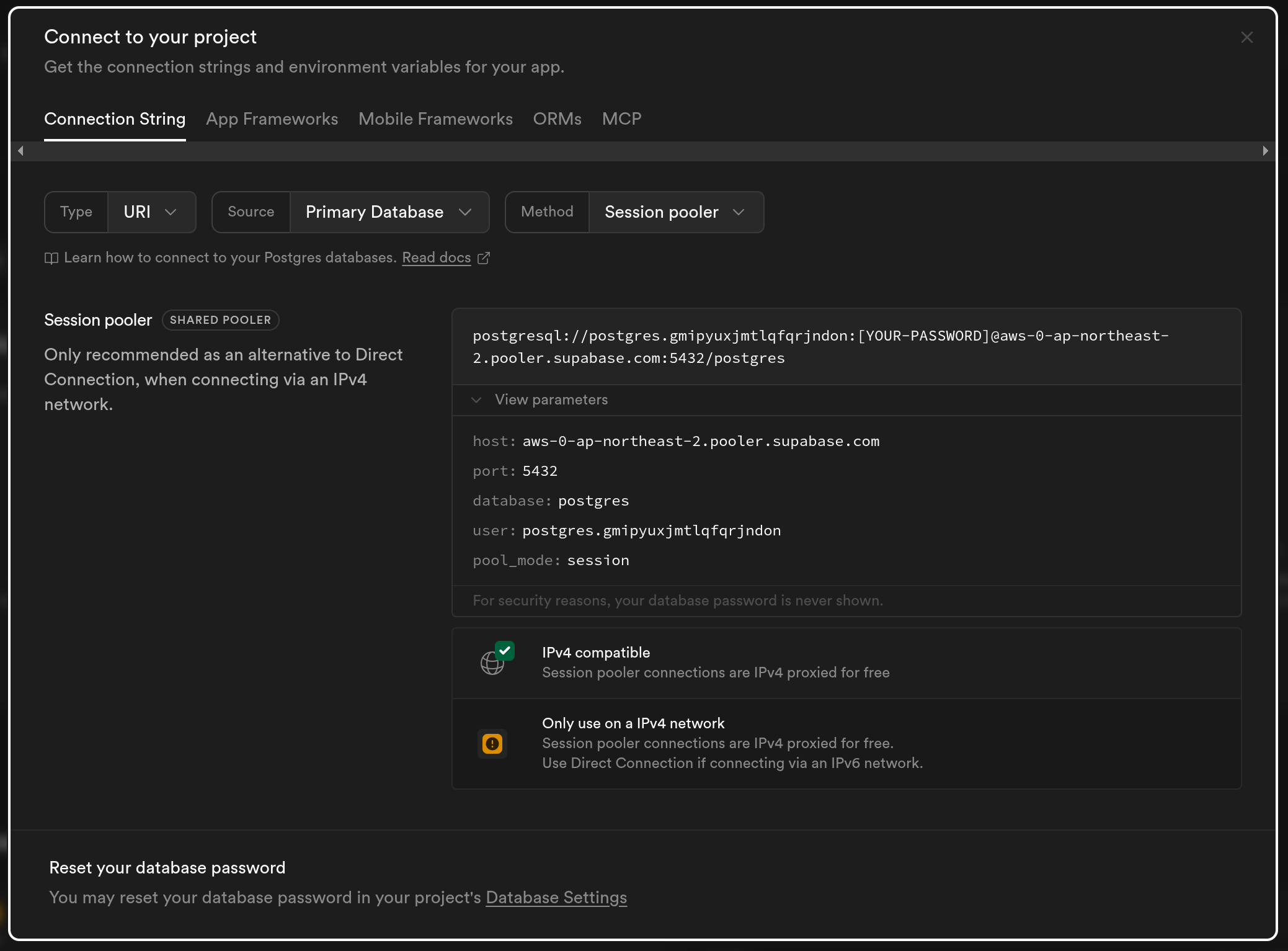The height and width of the screenshot is (951, 1288).
Task: Click the external link icon after Read docs
Action: tap(484, 257)
